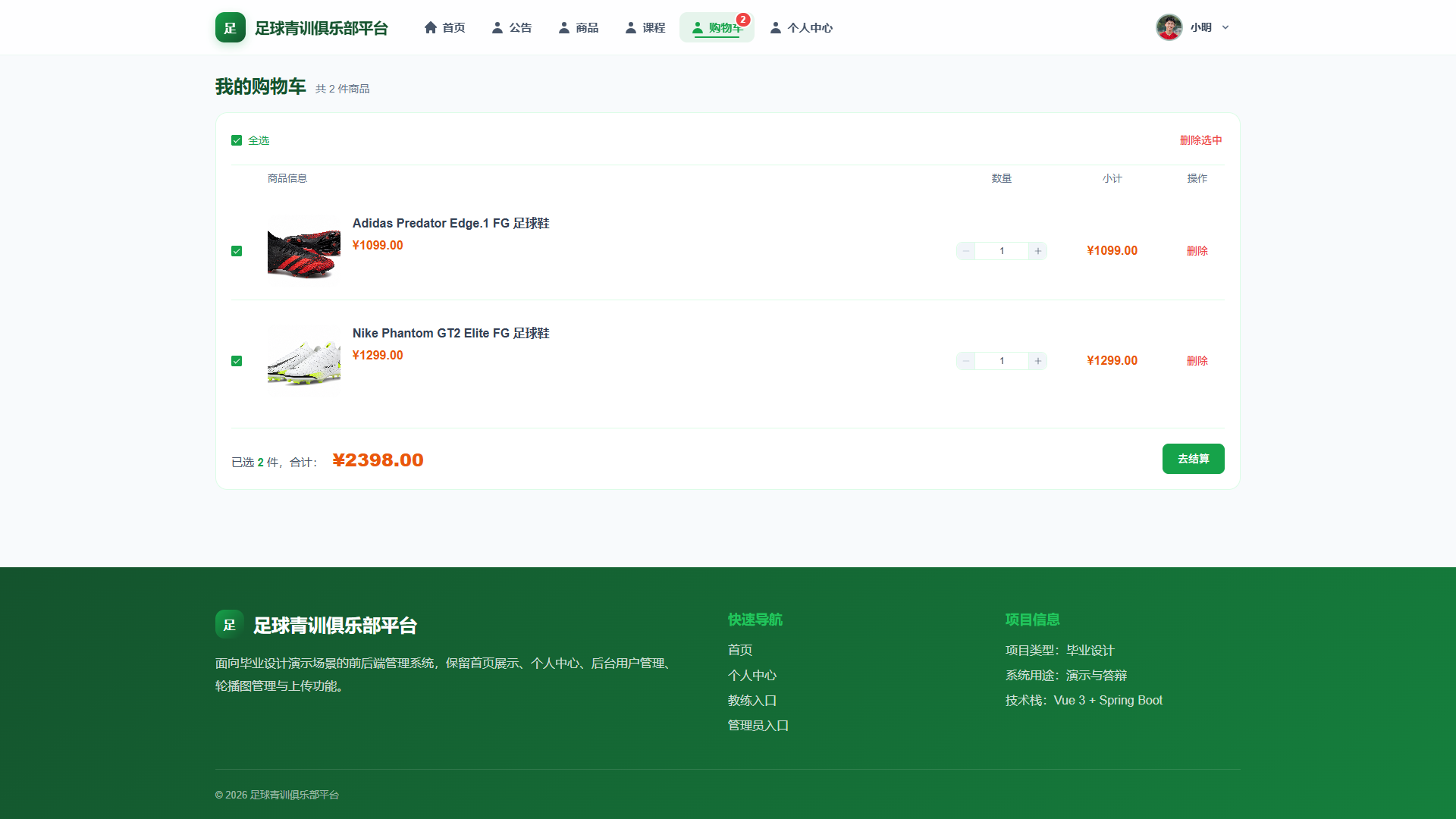Image resolution: width=1456 pixels, height=819 pixels.
Task: Click the red cart badge showing 2
Action: tap(743, 20)
